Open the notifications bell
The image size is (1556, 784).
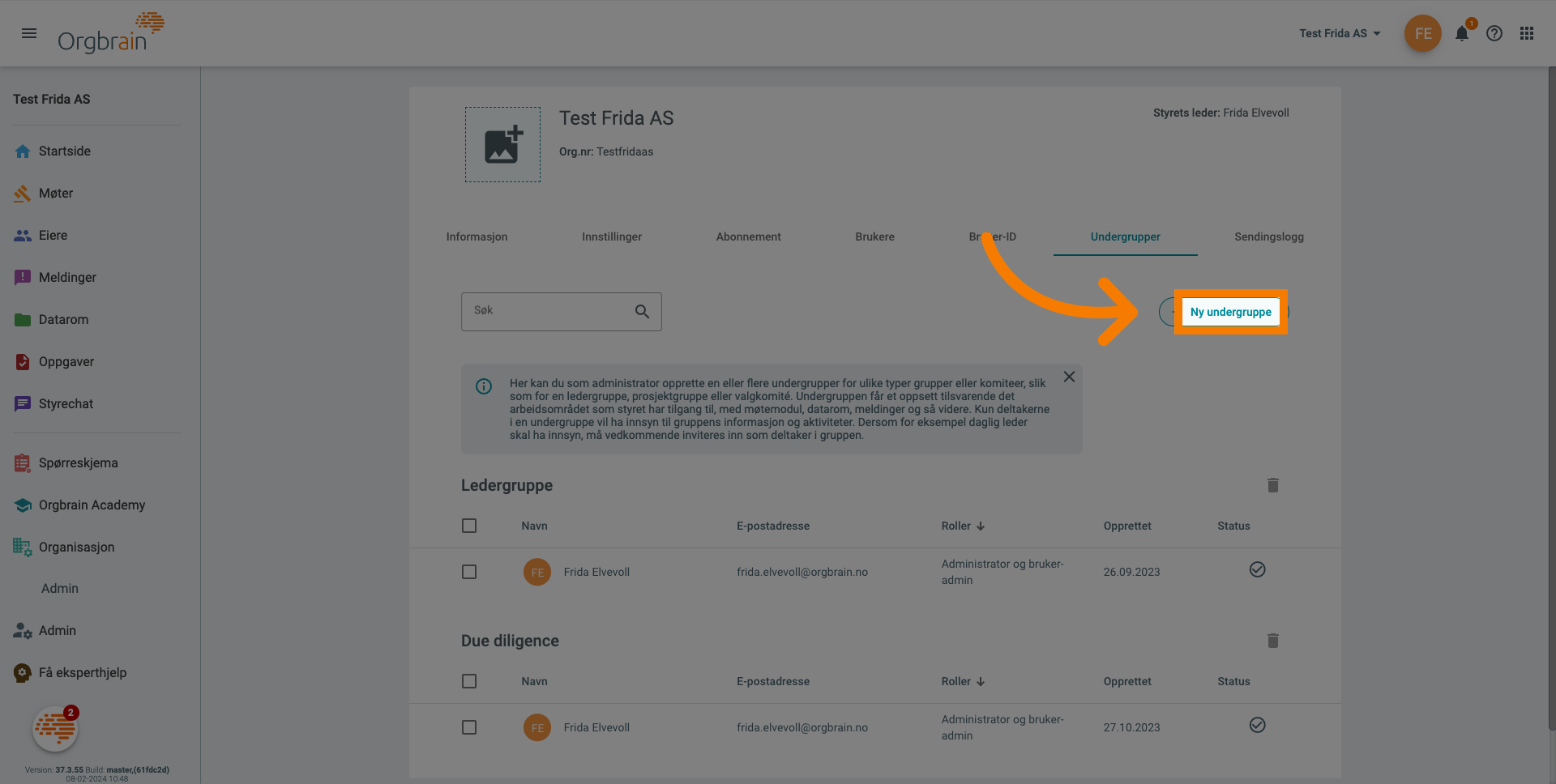pos(1462,33)
